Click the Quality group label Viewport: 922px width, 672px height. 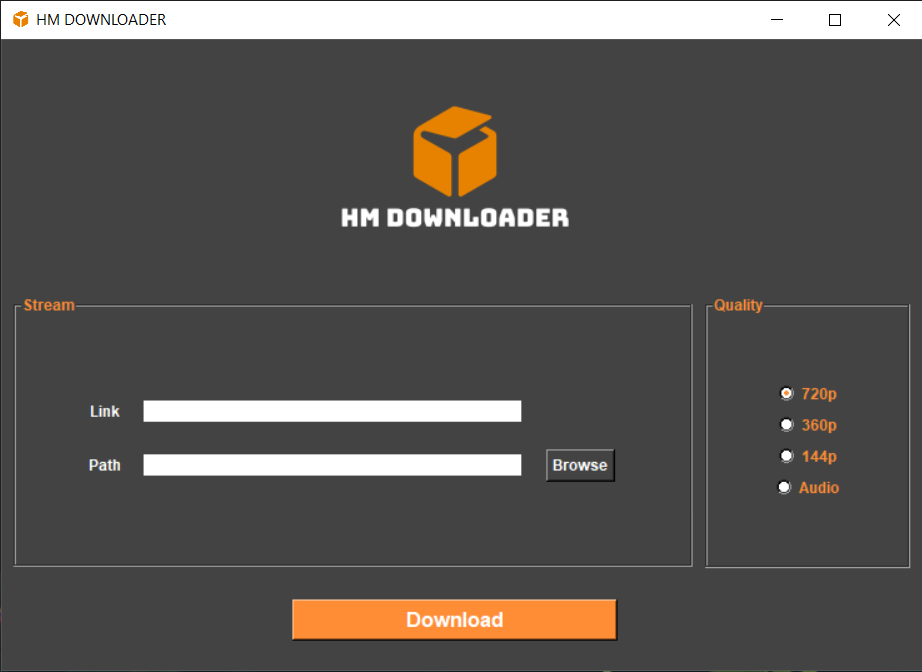[x=738, y=305]
